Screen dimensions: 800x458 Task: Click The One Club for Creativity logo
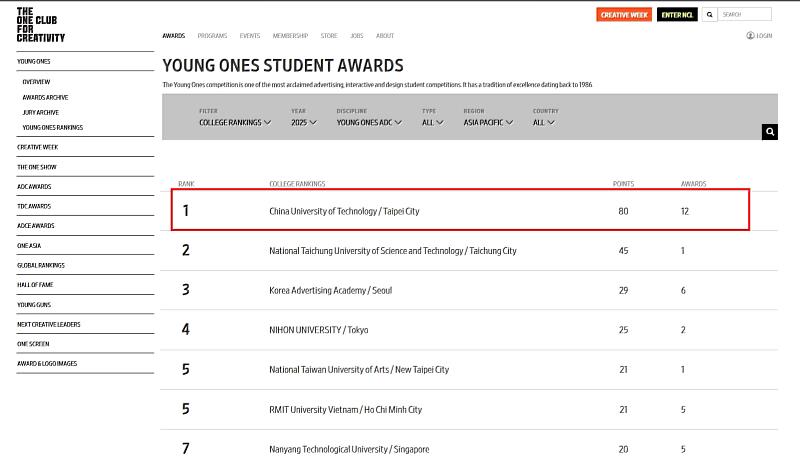click(41, 24)
